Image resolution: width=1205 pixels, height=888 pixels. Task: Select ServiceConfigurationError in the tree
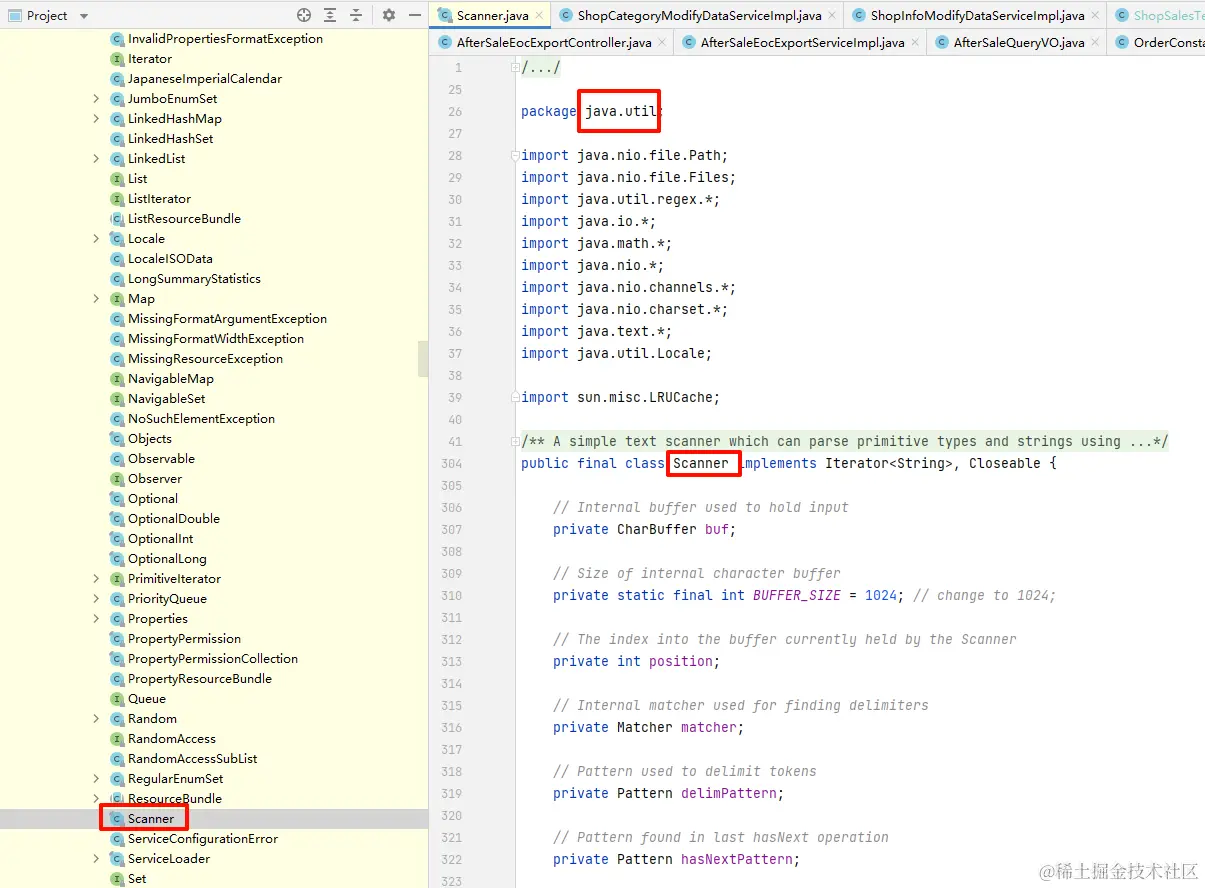click(x=203, y=839)
